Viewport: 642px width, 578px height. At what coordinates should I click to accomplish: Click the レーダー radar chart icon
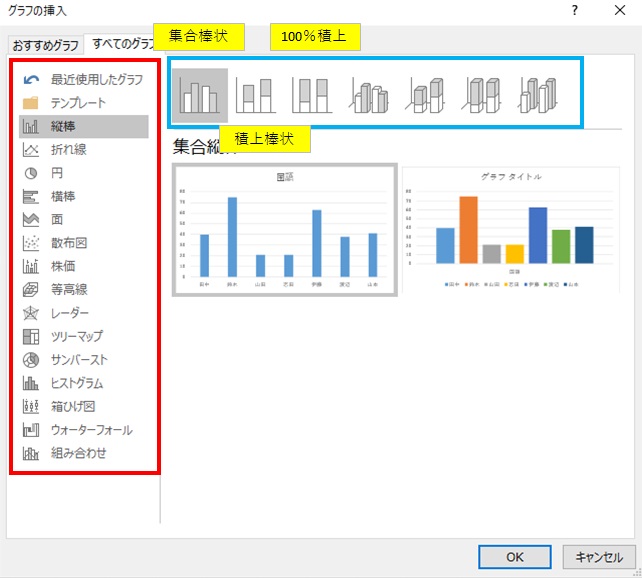click(31, 313)
